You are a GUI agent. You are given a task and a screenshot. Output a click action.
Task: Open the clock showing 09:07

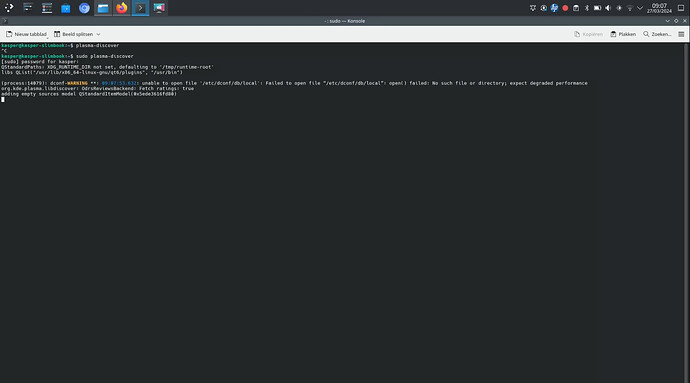[659, 8]
